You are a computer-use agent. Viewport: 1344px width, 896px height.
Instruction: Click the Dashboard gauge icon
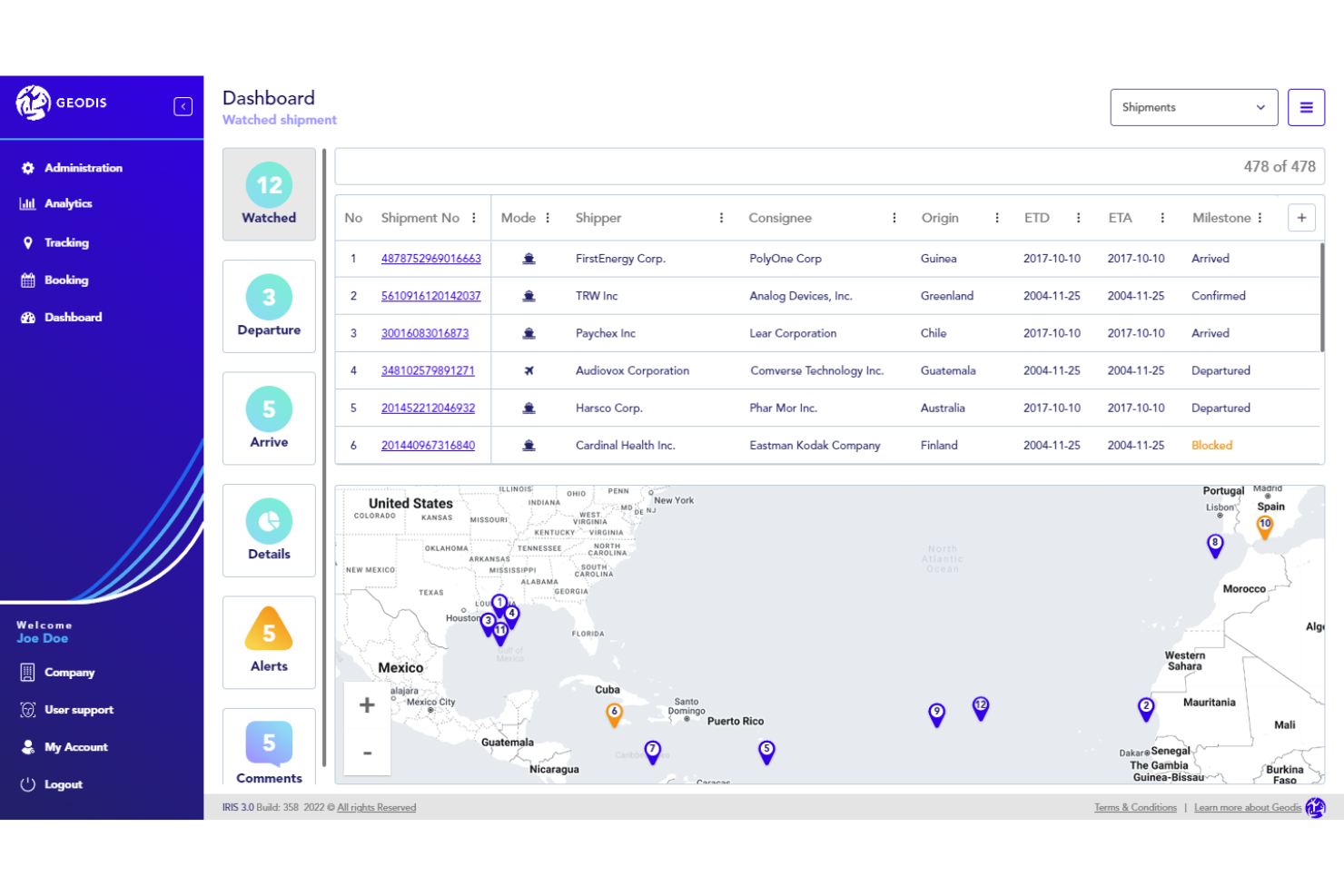28,317
